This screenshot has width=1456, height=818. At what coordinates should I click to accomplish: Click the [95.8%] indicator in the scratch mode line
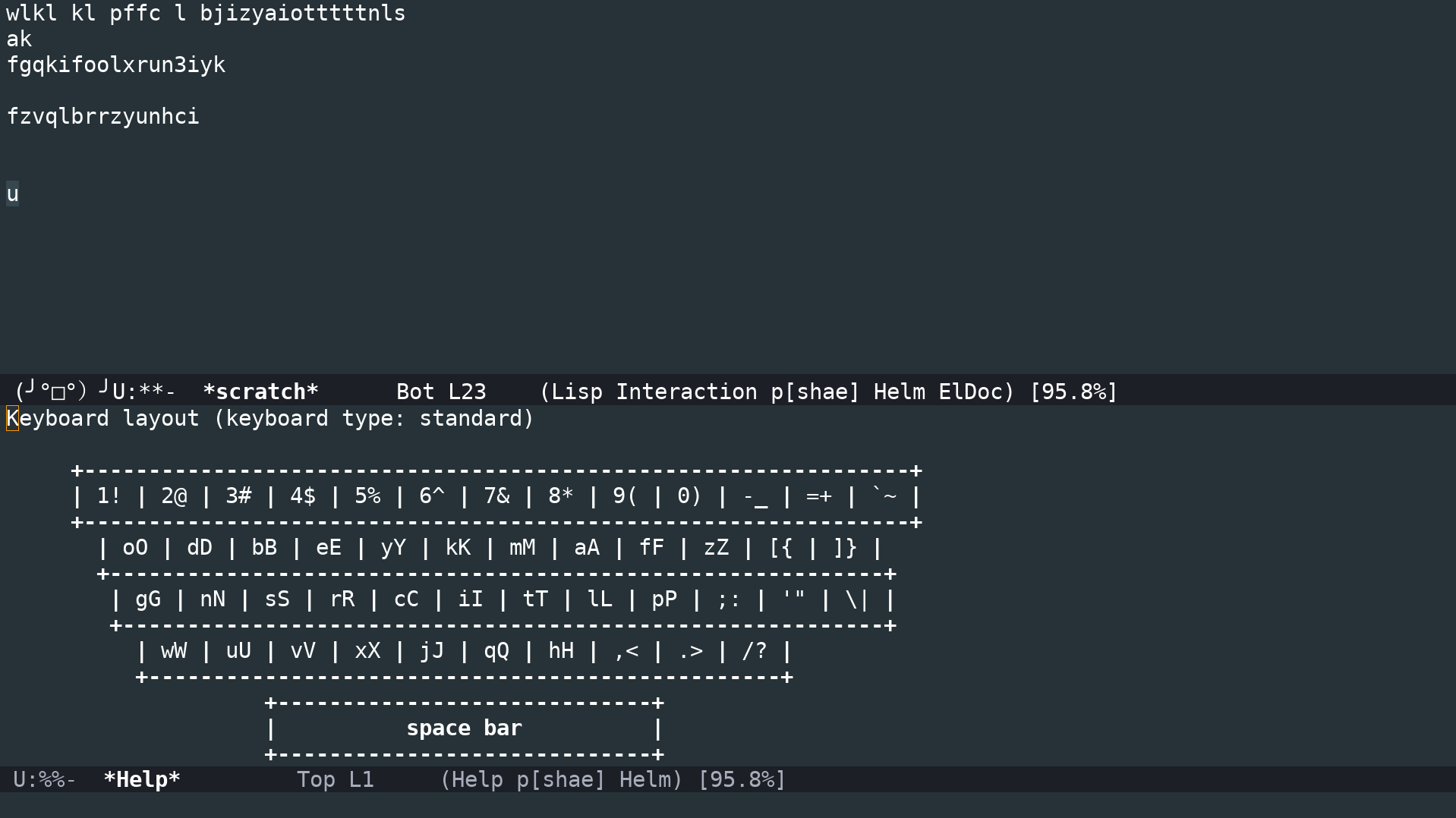click(1073, 392)
